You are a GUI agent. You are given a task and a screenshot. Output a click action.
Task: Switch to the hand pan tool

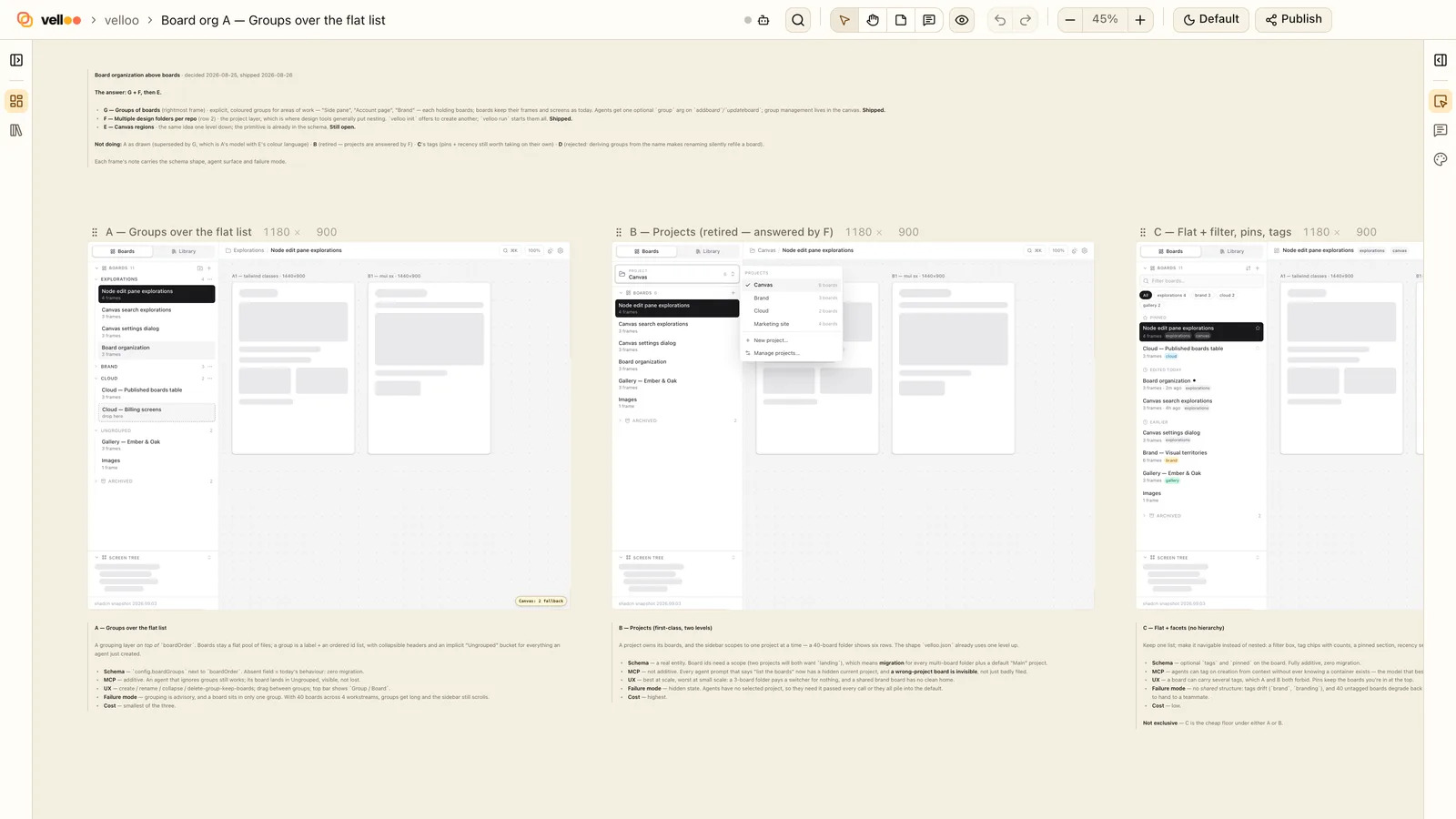(x=873, y=20)
